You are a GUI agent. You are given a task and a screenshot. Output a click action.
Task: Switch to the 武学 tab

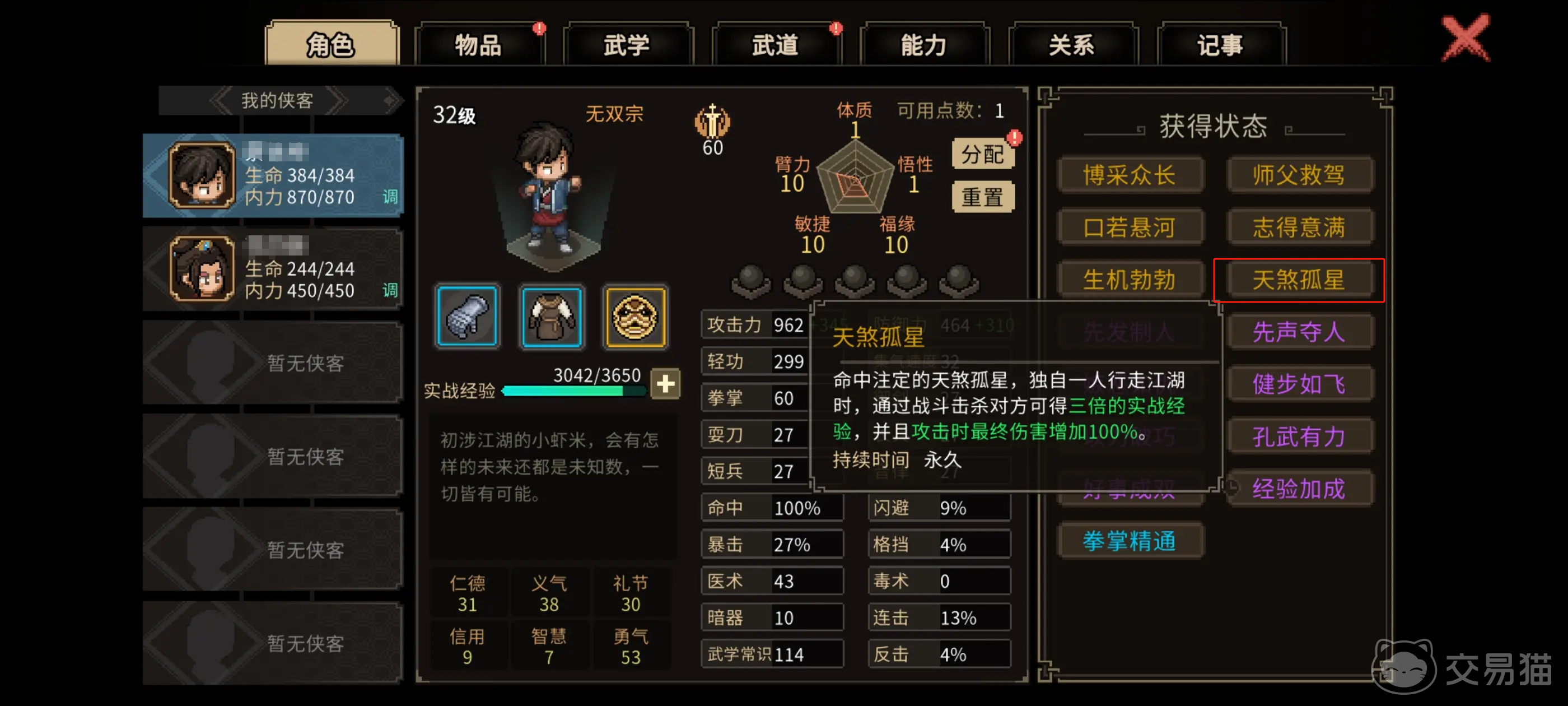click(x=628, y=44)
